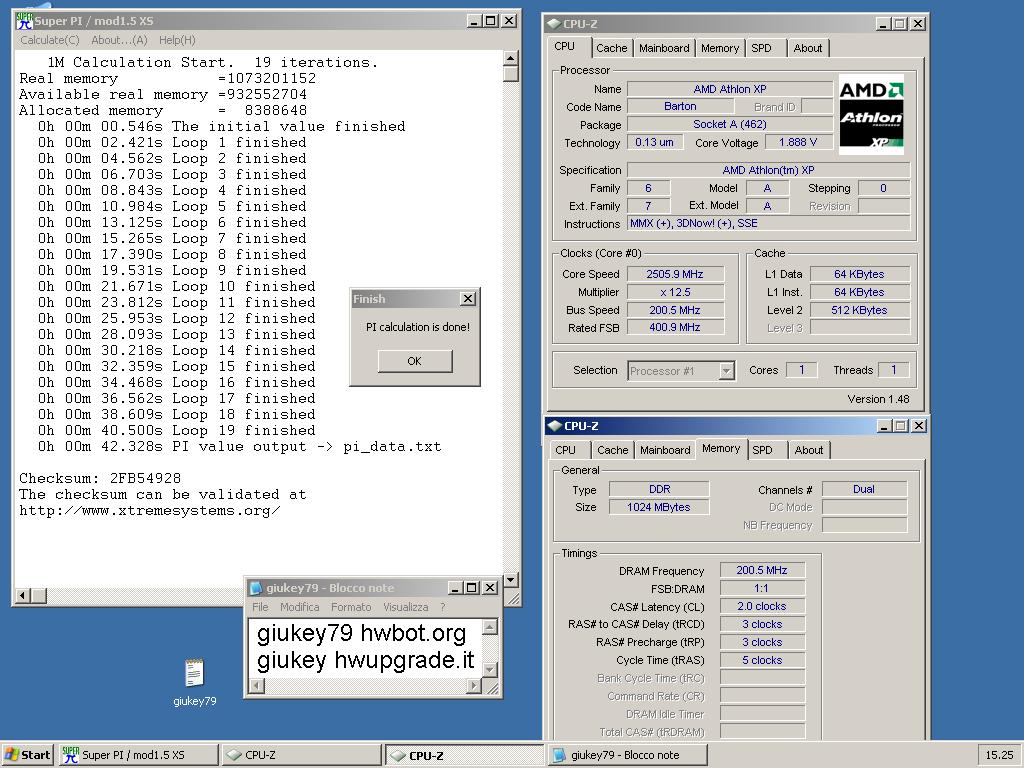Click the lower CPU-Z window title icon

pyautogui.click(x=555, y=426)
